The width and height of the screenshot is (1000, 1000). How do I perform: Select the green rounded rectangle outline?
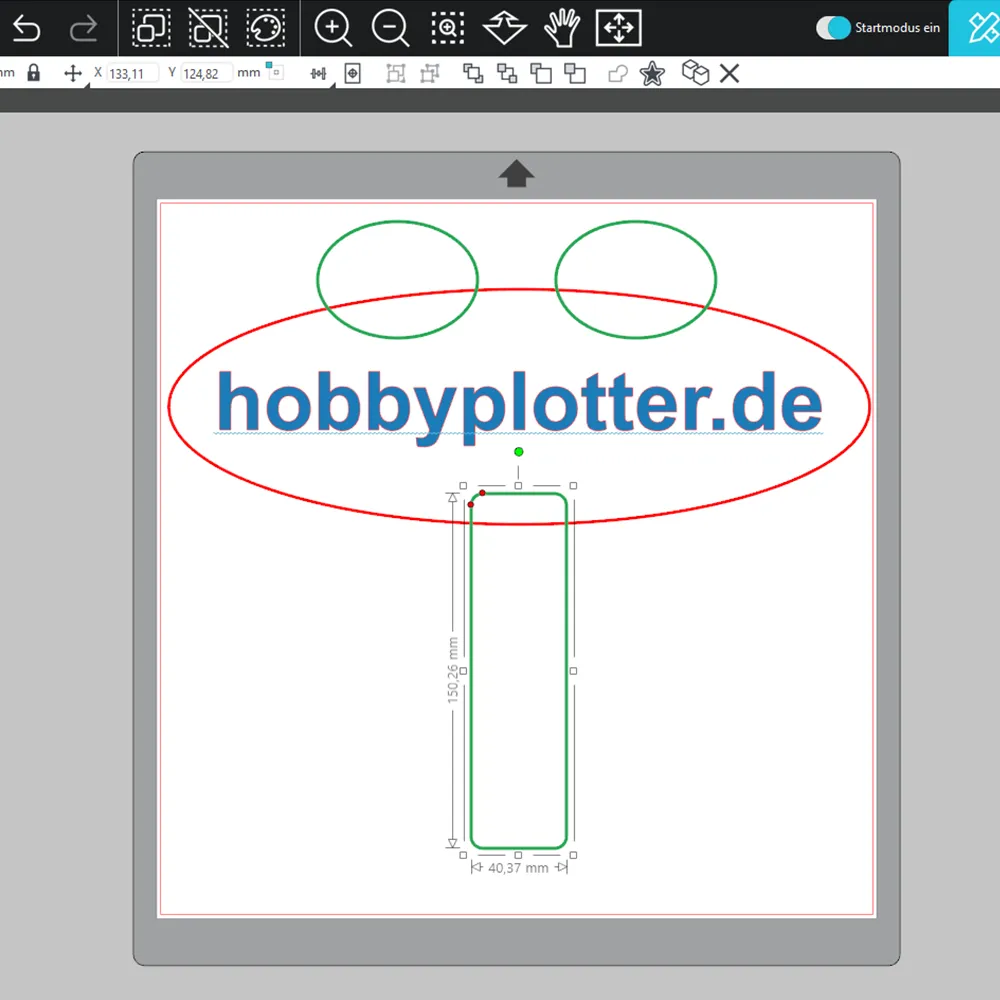[x=567, y=670]
